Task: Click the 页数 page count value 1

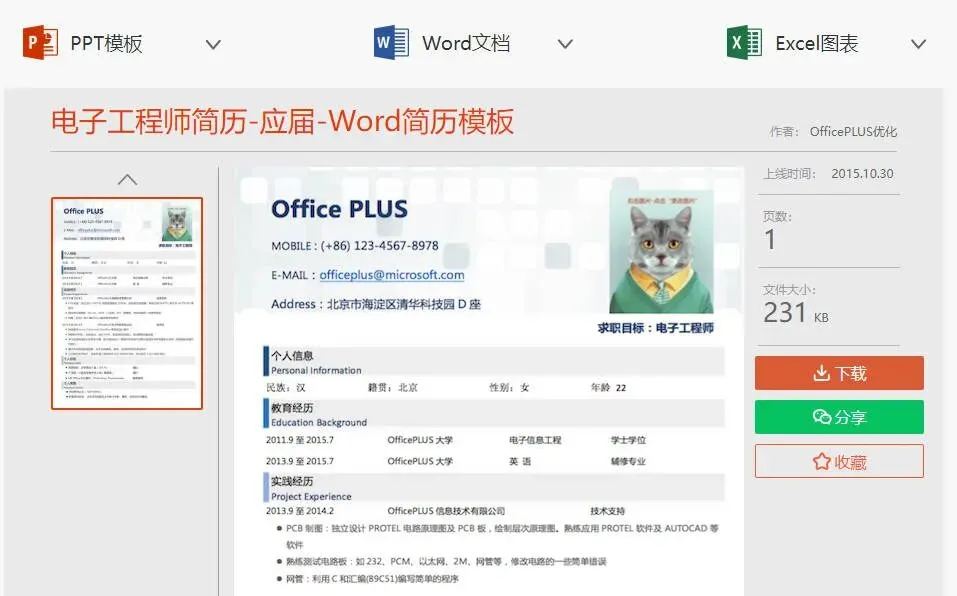Action: [770, 239]
